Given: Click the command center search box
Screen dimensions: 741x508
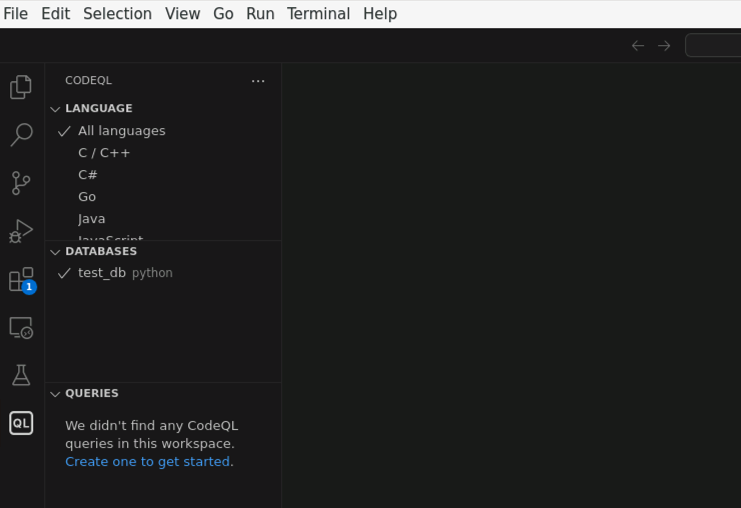Looking at the screenshot, I should pos(714,45).
